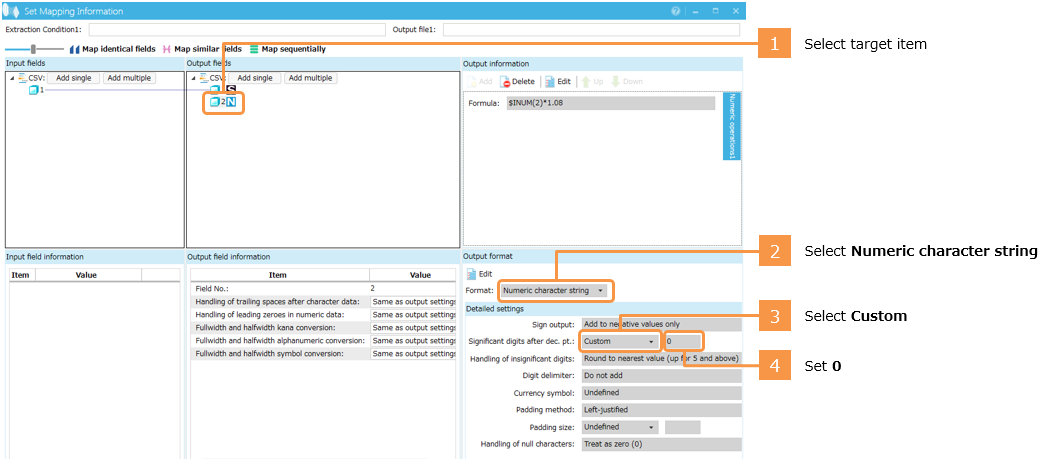Open the Significant digits Custom dropdown
Image resolution: width=1042 pixels, height=459 pixels.
618,341
